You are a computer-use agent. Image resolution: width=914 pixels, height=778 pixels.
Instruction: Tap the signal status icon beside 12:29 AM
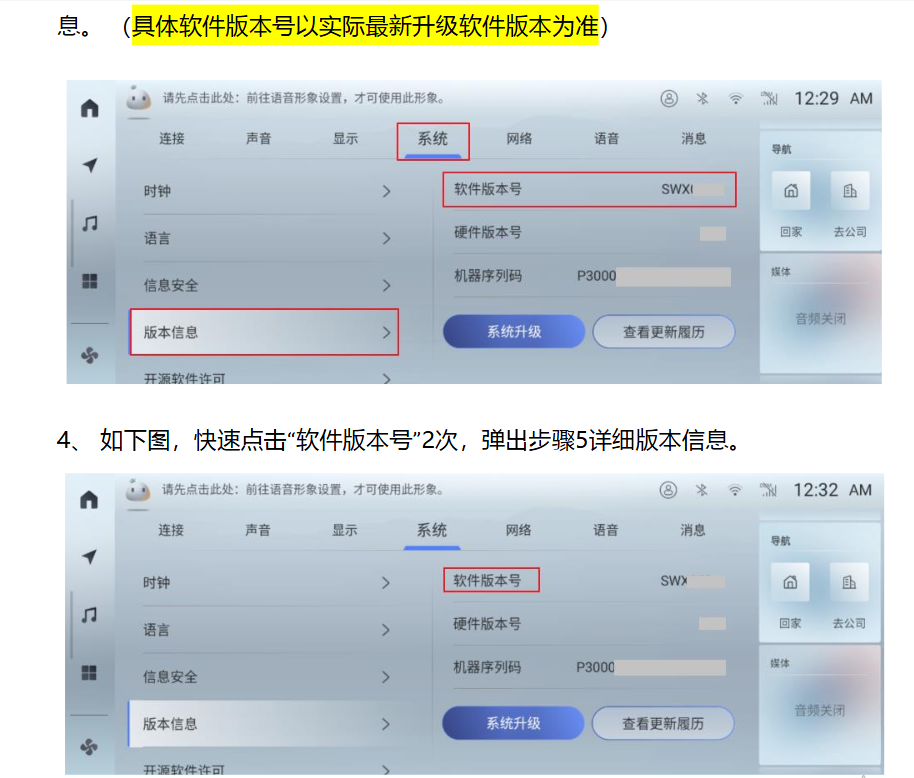[x=769, y=98]
